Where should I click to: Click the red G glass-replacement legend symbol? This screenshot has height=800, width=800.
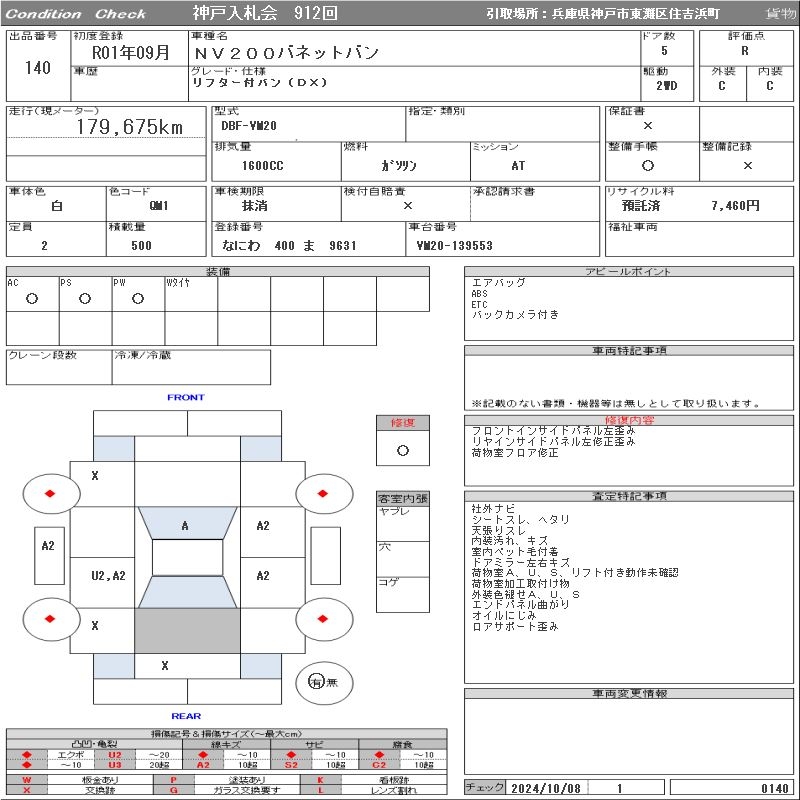173,790
